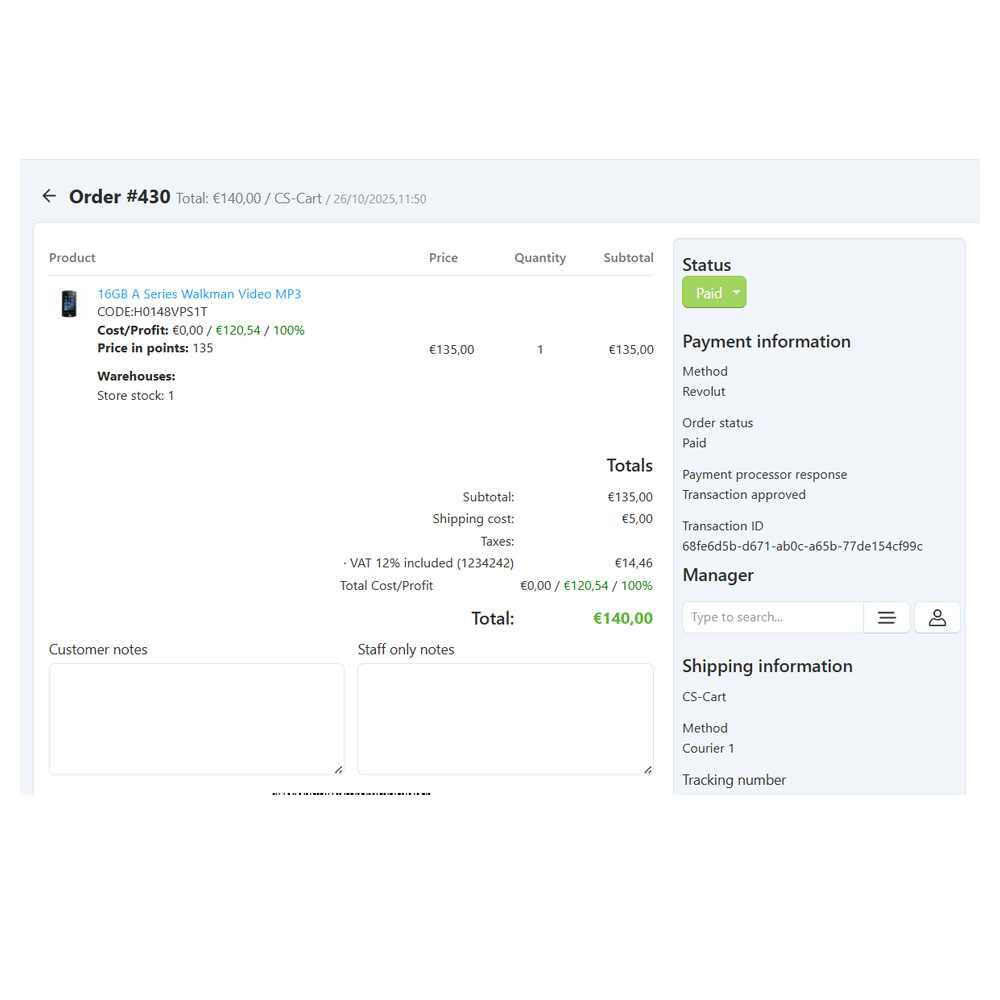This screenshot has height=1000, width=1000.
Task: Click inside the Staff only notes box
Action: [505, 718]
